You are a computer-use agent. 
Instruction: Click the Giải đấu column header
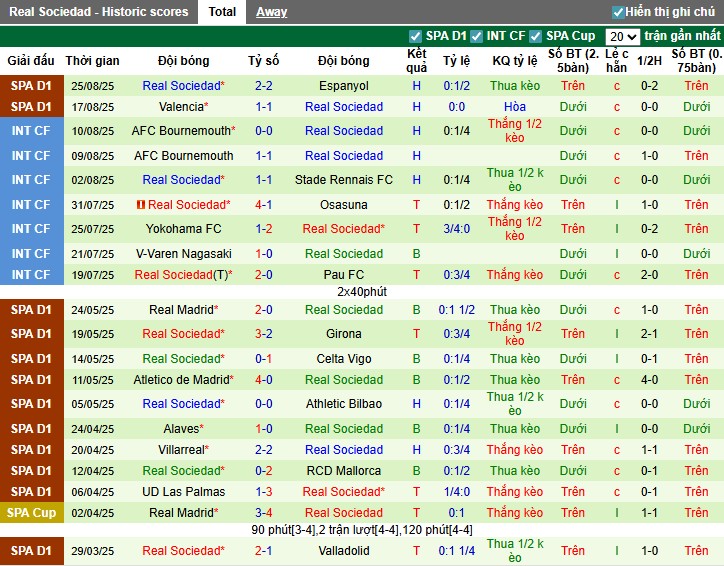pyautogui.click(x=31, y=60)
